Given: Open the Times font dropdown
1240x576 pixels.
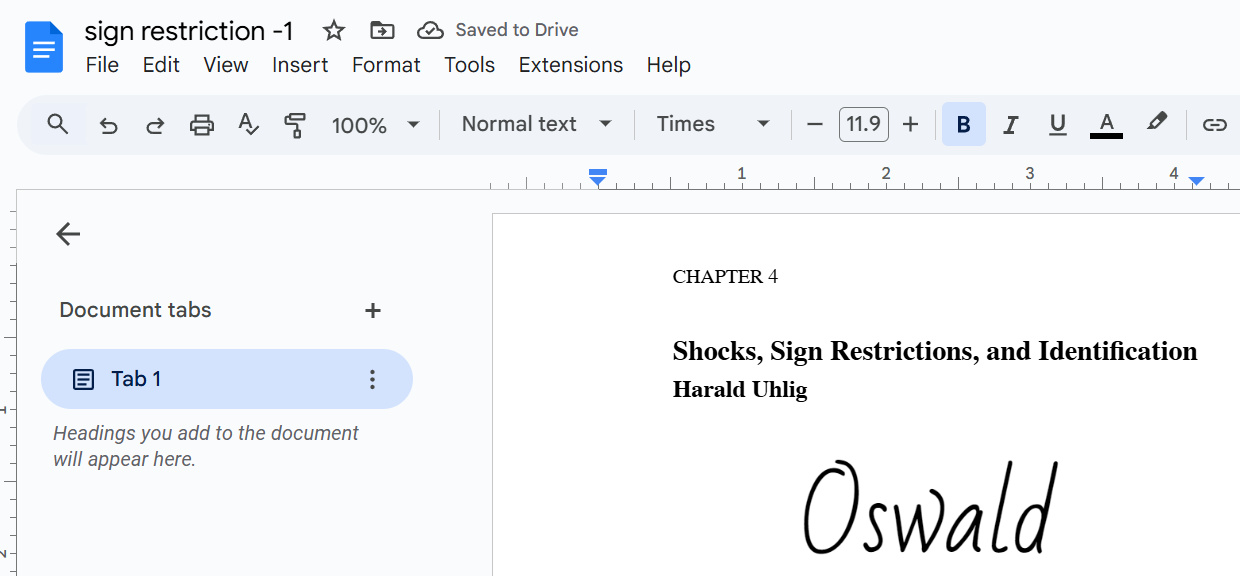Looking at the screenshot, I should (712, 123).
